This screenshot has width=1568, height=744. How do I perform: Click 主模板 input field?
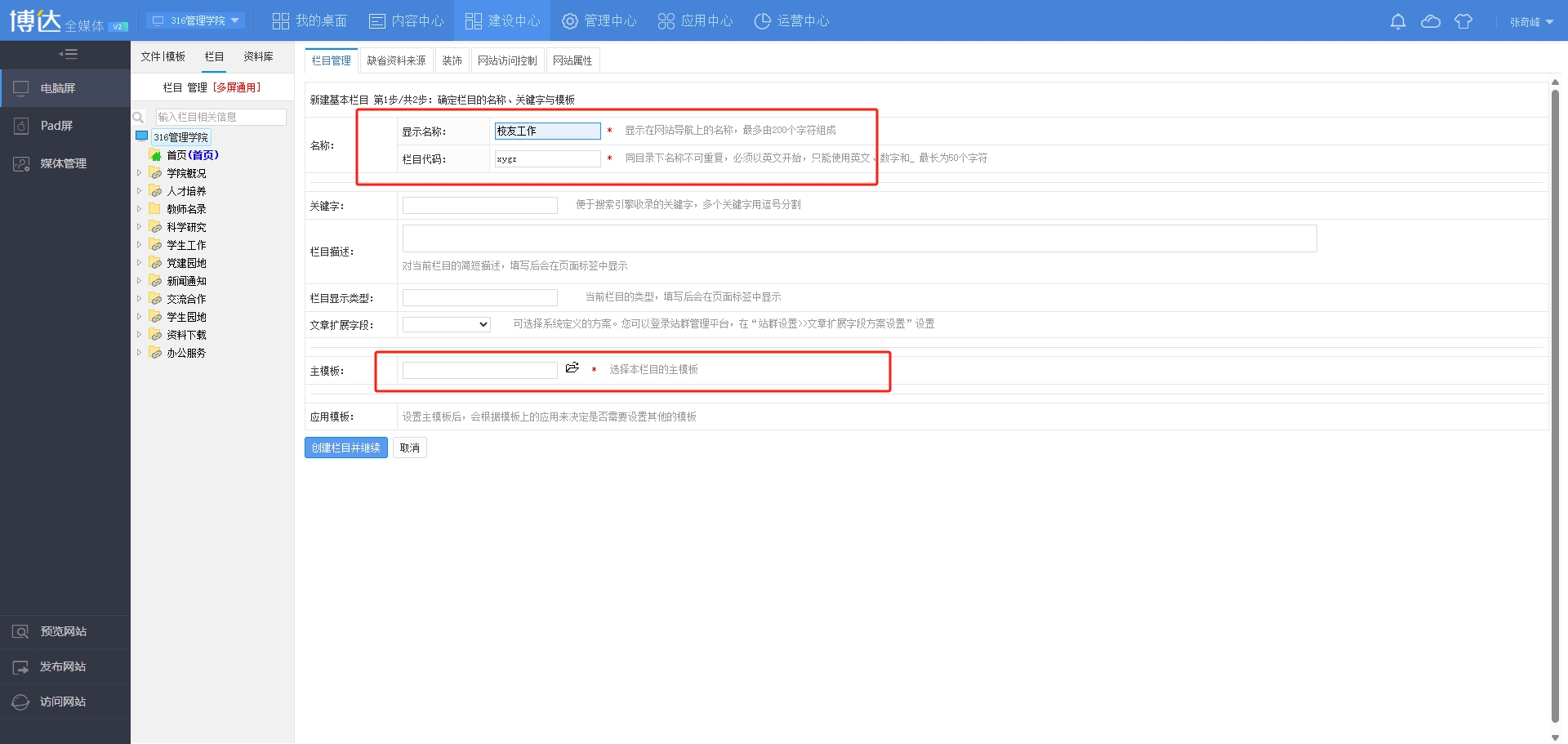click(x=480, y=370)
